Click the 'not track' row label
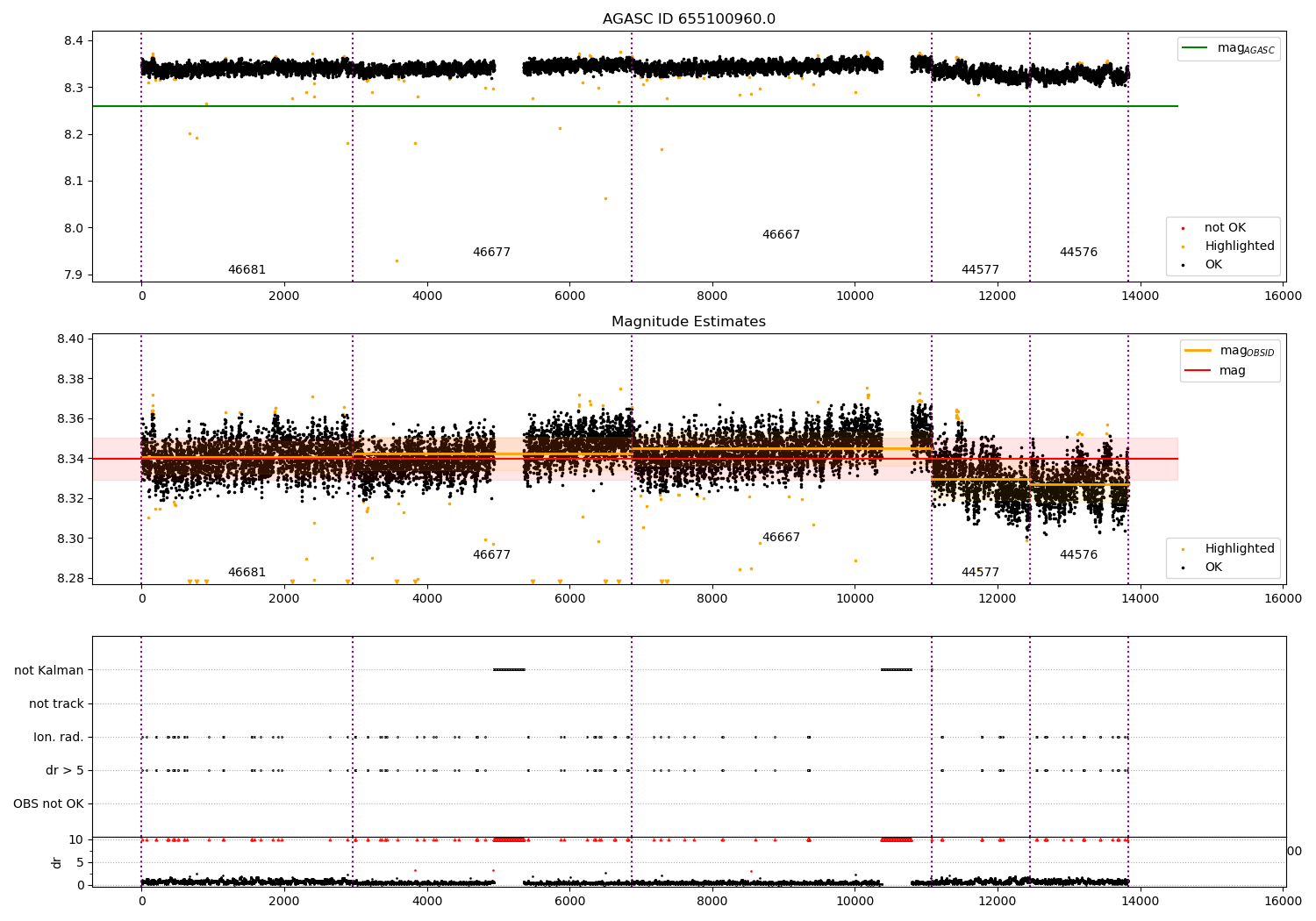Viewport: 1316px width, 921px height. [56, 704]
